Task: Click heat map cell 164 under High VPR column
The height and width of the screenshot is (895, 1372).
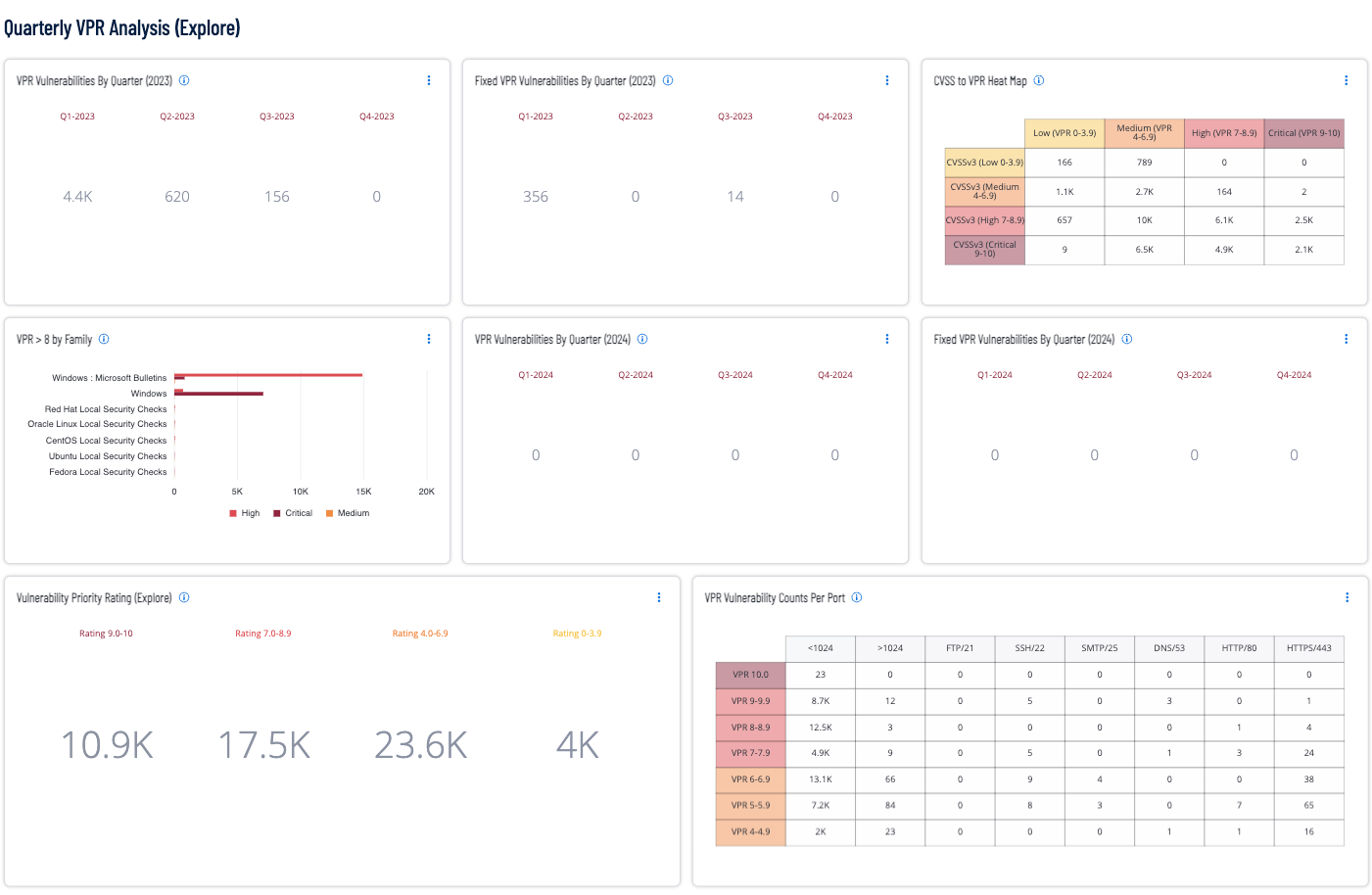Action: coord(1224,192)
